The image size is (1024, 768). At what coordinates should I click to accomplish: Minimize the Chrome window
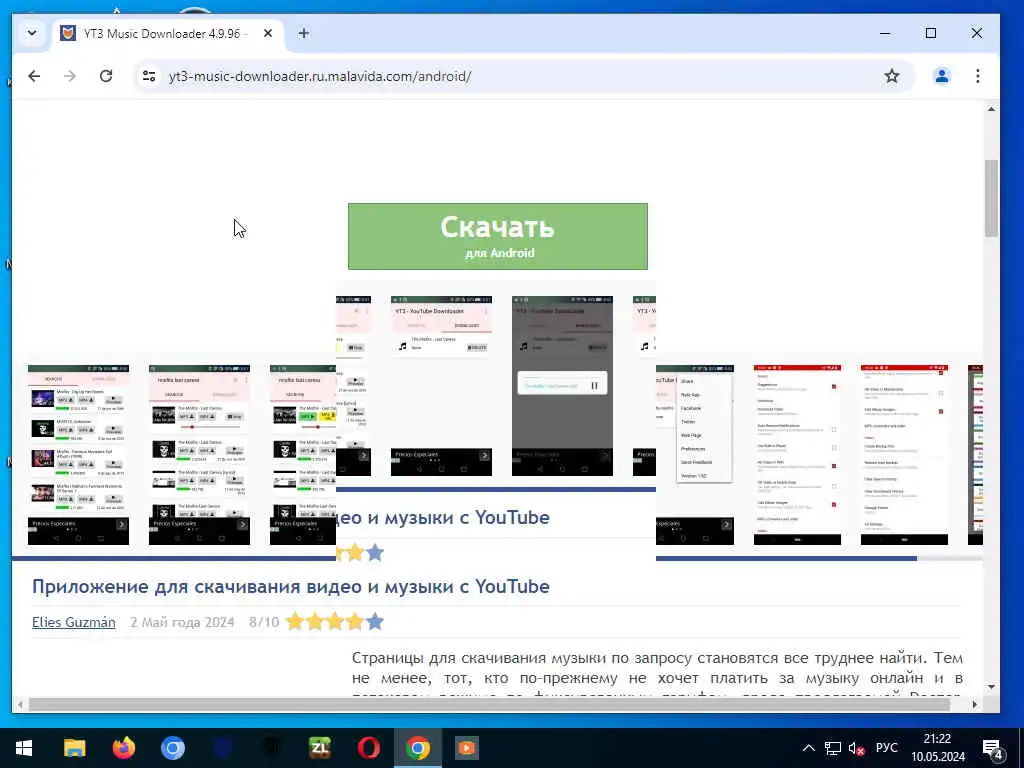885,33
